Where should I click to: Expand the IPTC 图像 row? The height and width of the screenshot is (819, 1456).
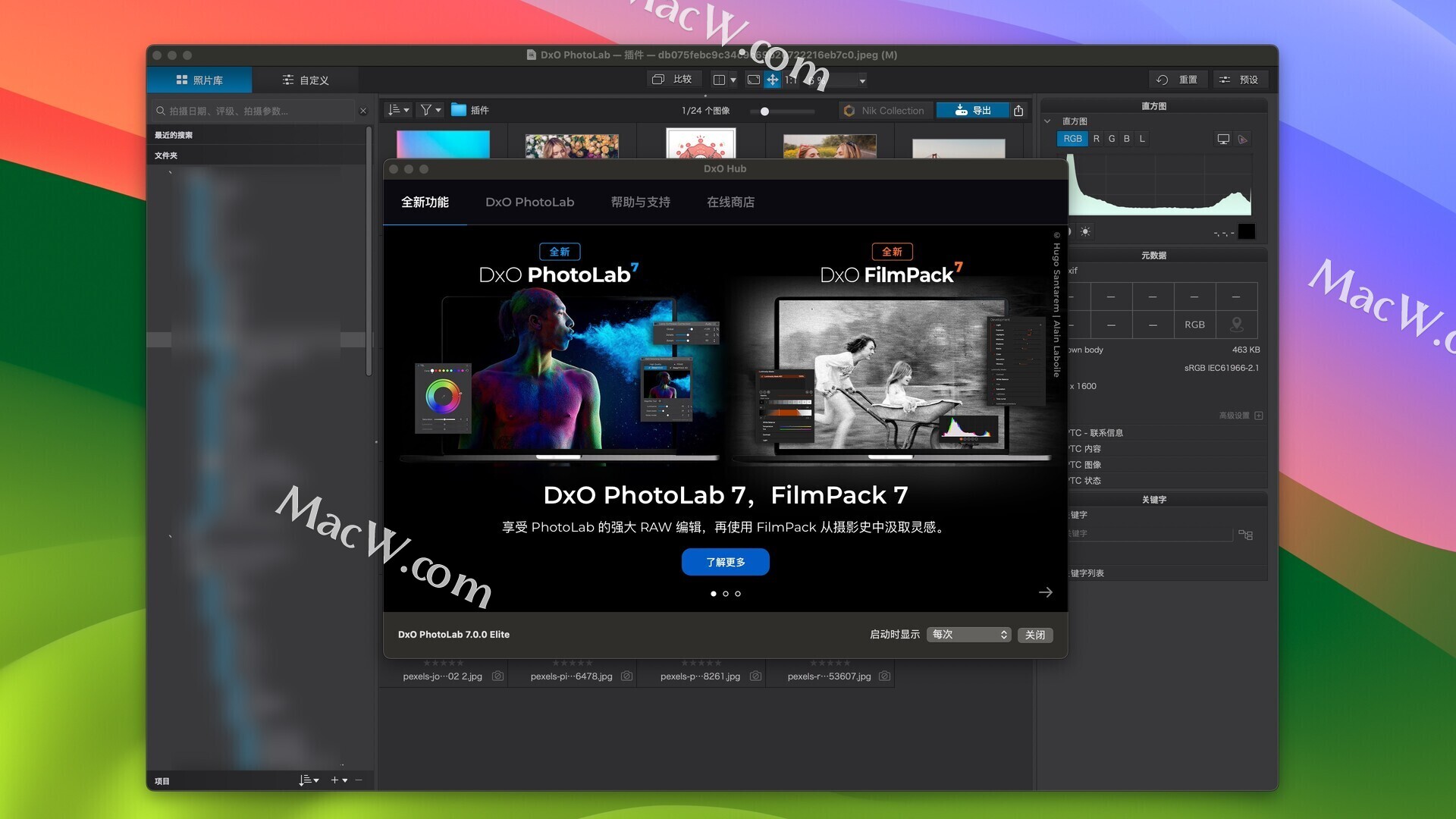point(1168,465)
